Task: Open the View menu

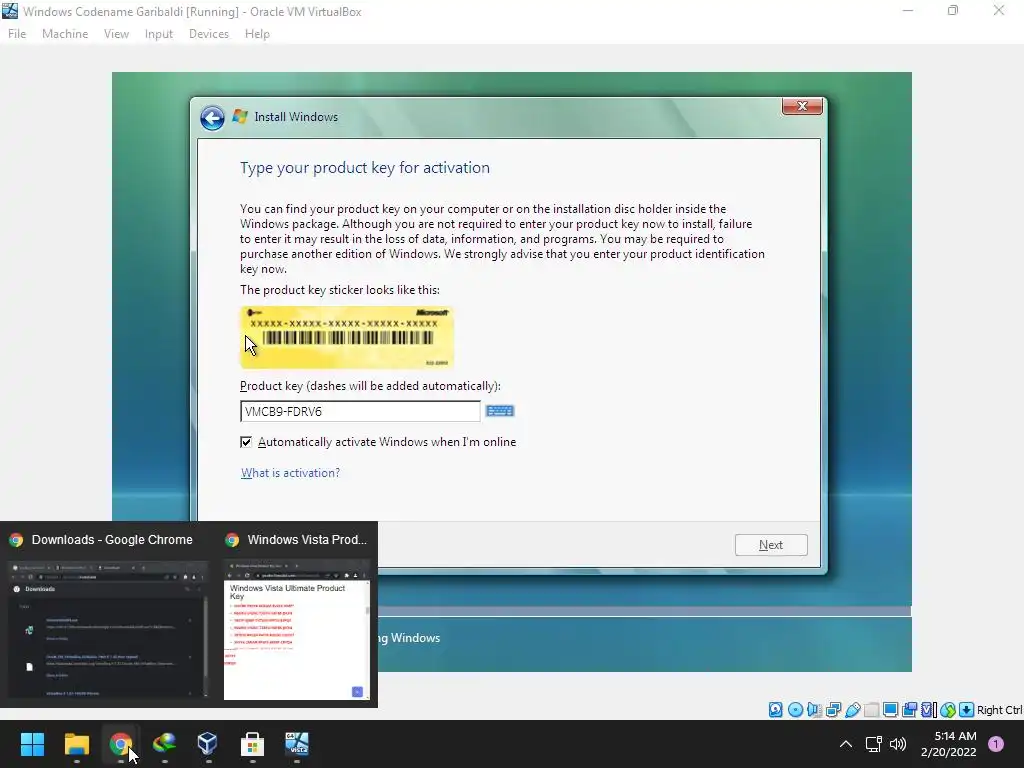Action: (x=116, y=34)
